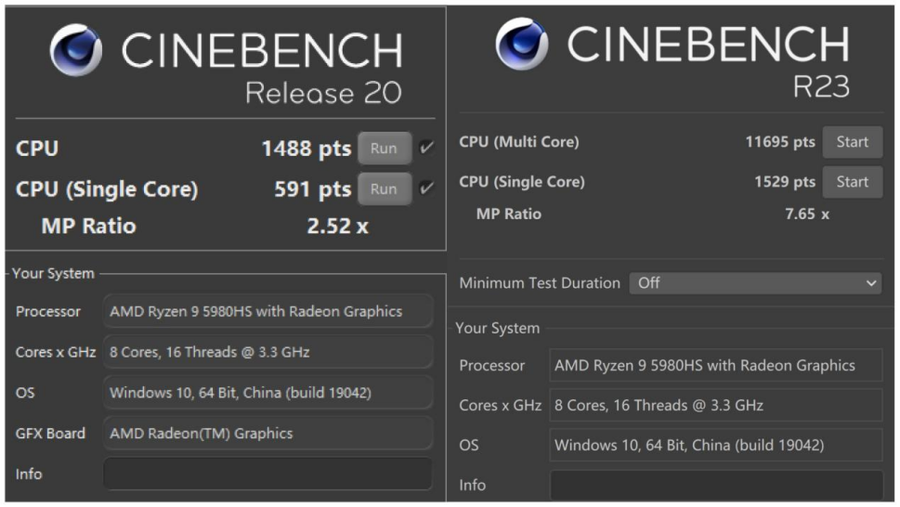Screen dimensions: 900x507
Task: Click the Release 20 OS field
Action: pos(268,393)
